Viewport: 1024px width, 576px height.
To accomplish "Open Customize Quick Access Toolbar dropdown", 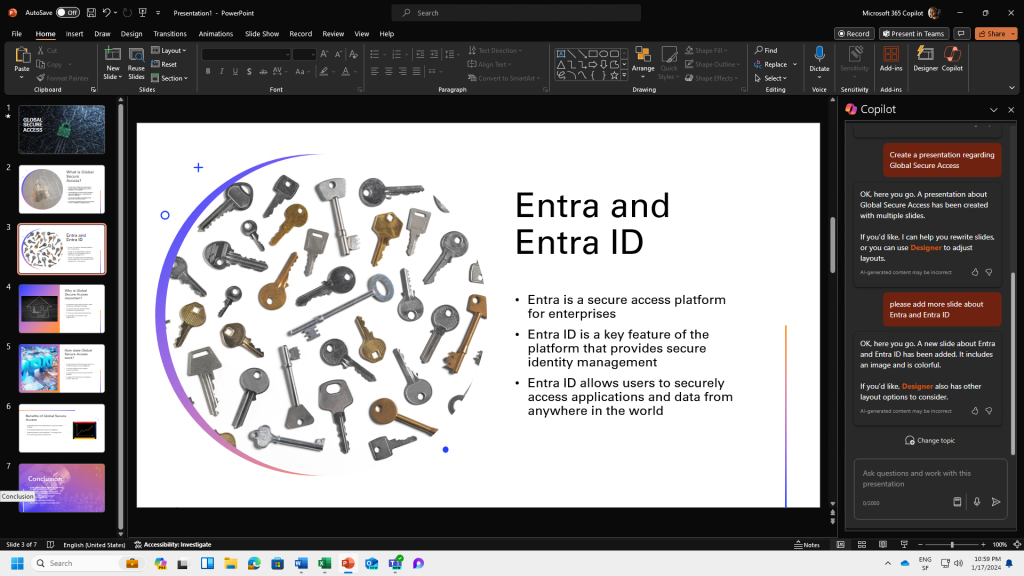I will pos(158,12).
